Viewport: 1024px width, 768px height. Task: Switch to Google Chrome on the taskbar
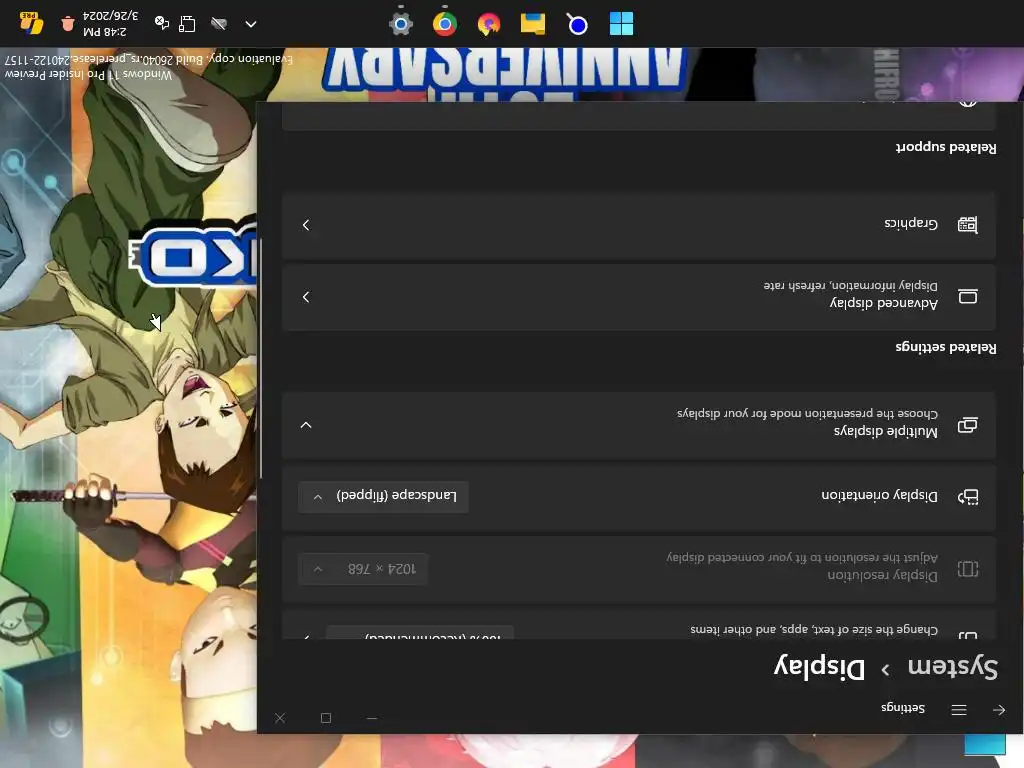(445, 24)
